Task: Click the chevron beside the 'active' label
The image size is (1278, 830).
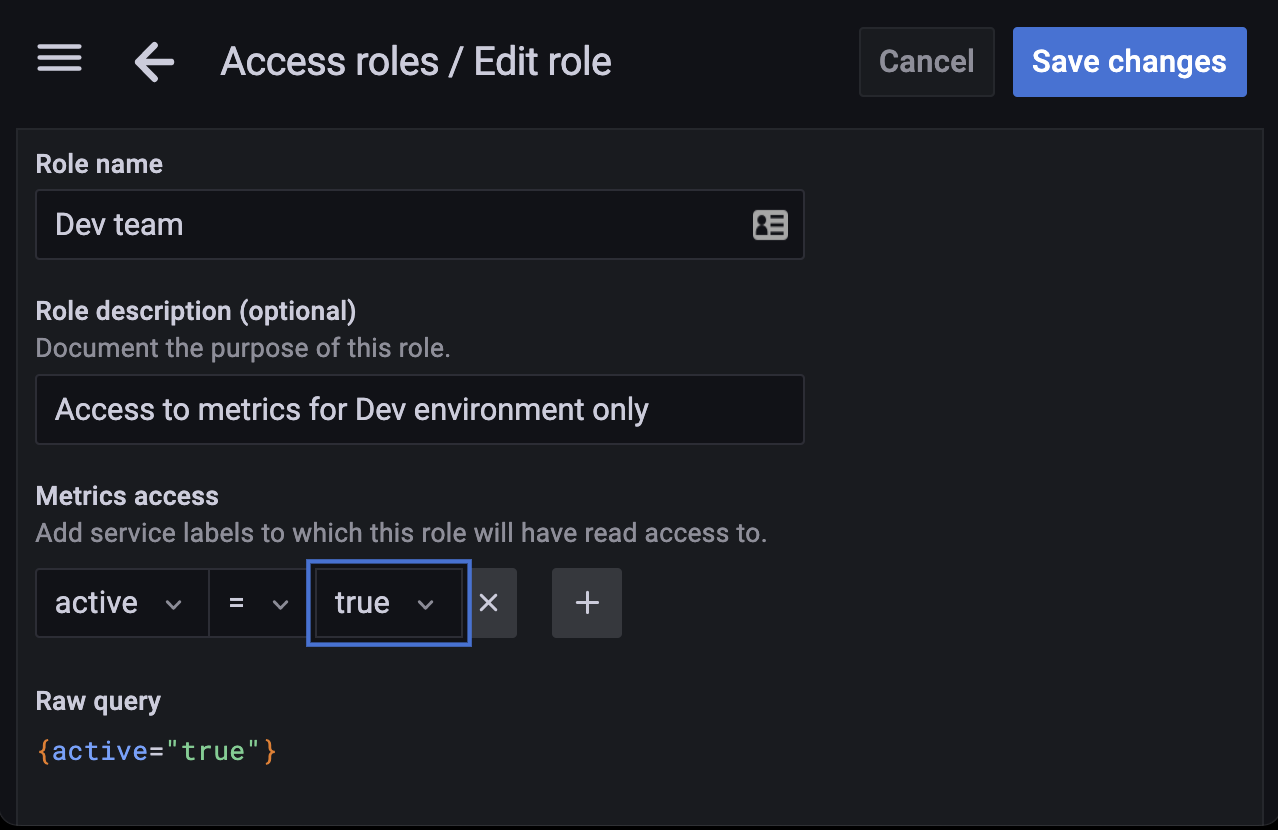Action: pos(173,604)
